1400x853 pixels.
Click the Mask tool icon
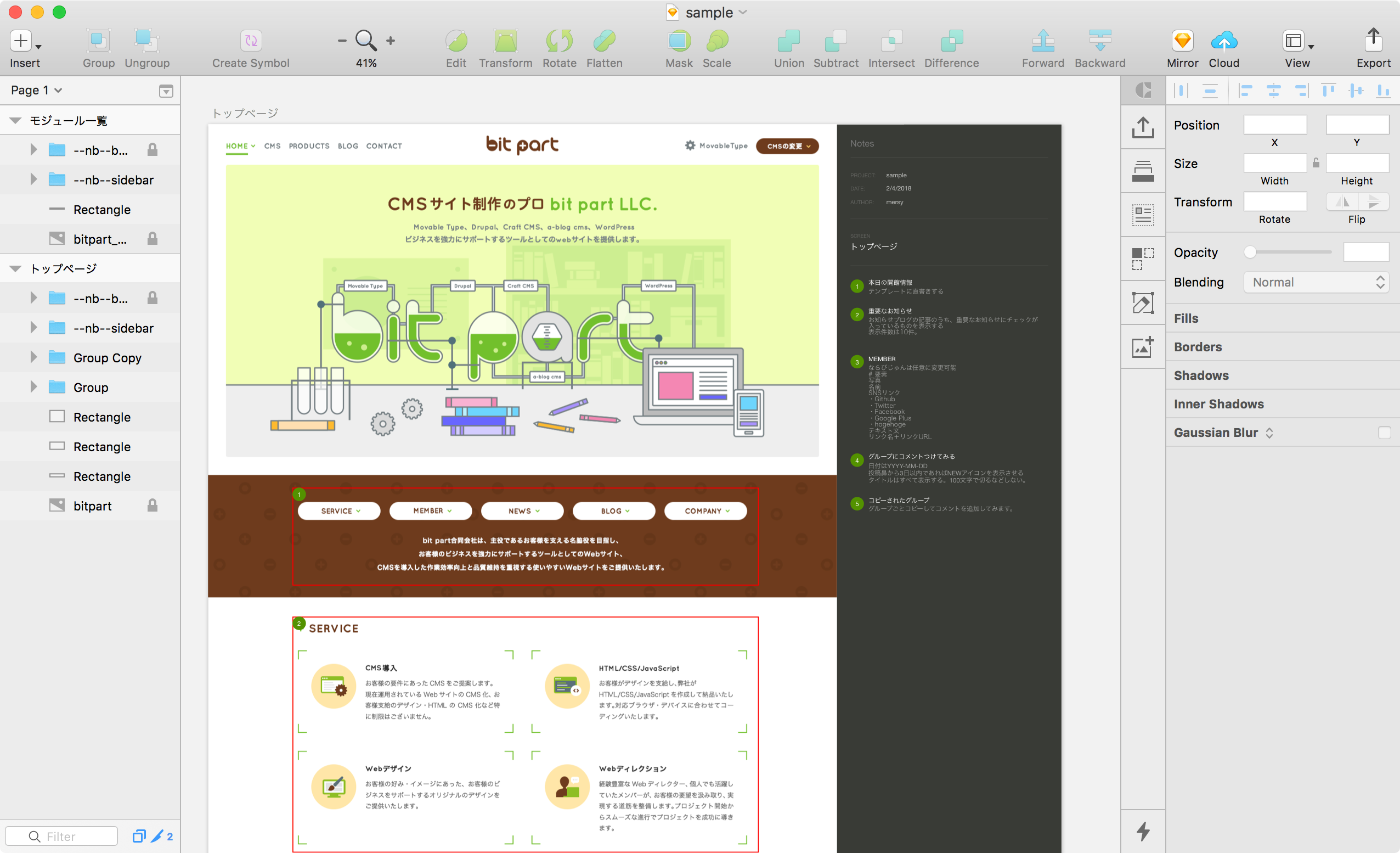tap(679, 41)
